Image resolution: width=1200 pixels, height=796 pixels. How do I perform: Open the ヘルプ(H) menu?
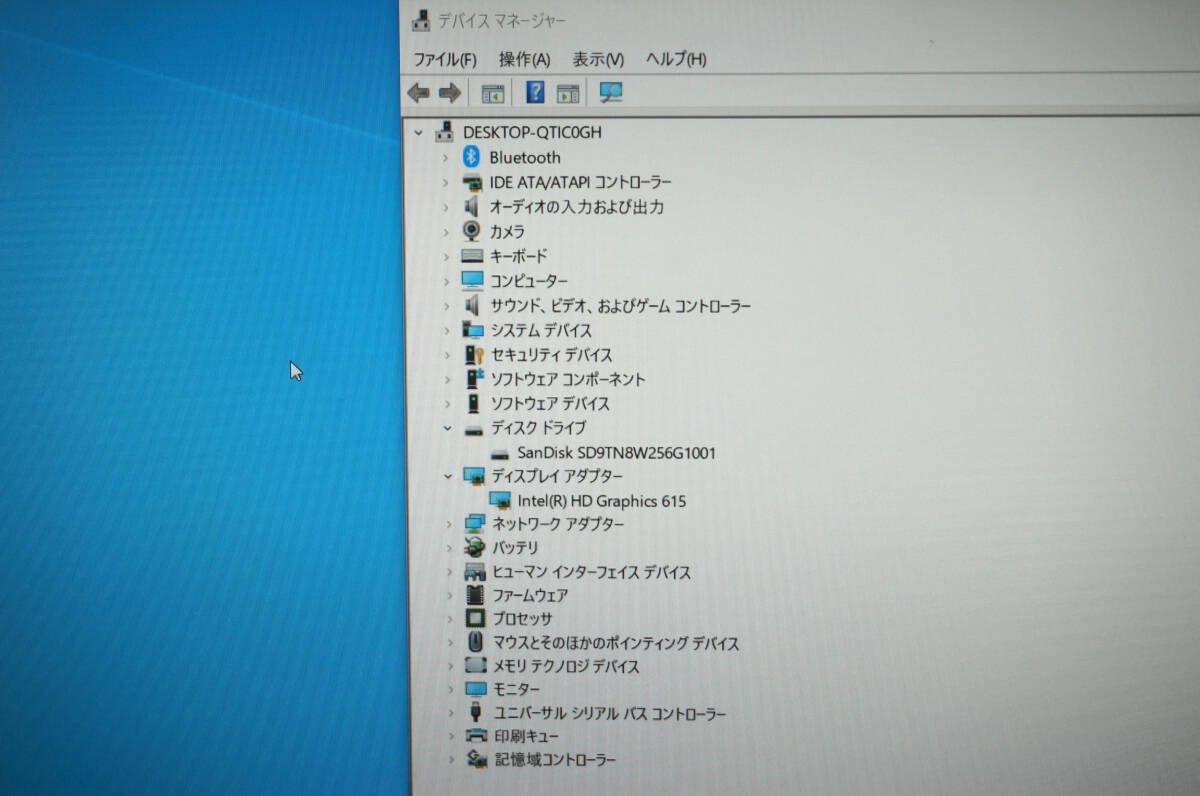676,59
